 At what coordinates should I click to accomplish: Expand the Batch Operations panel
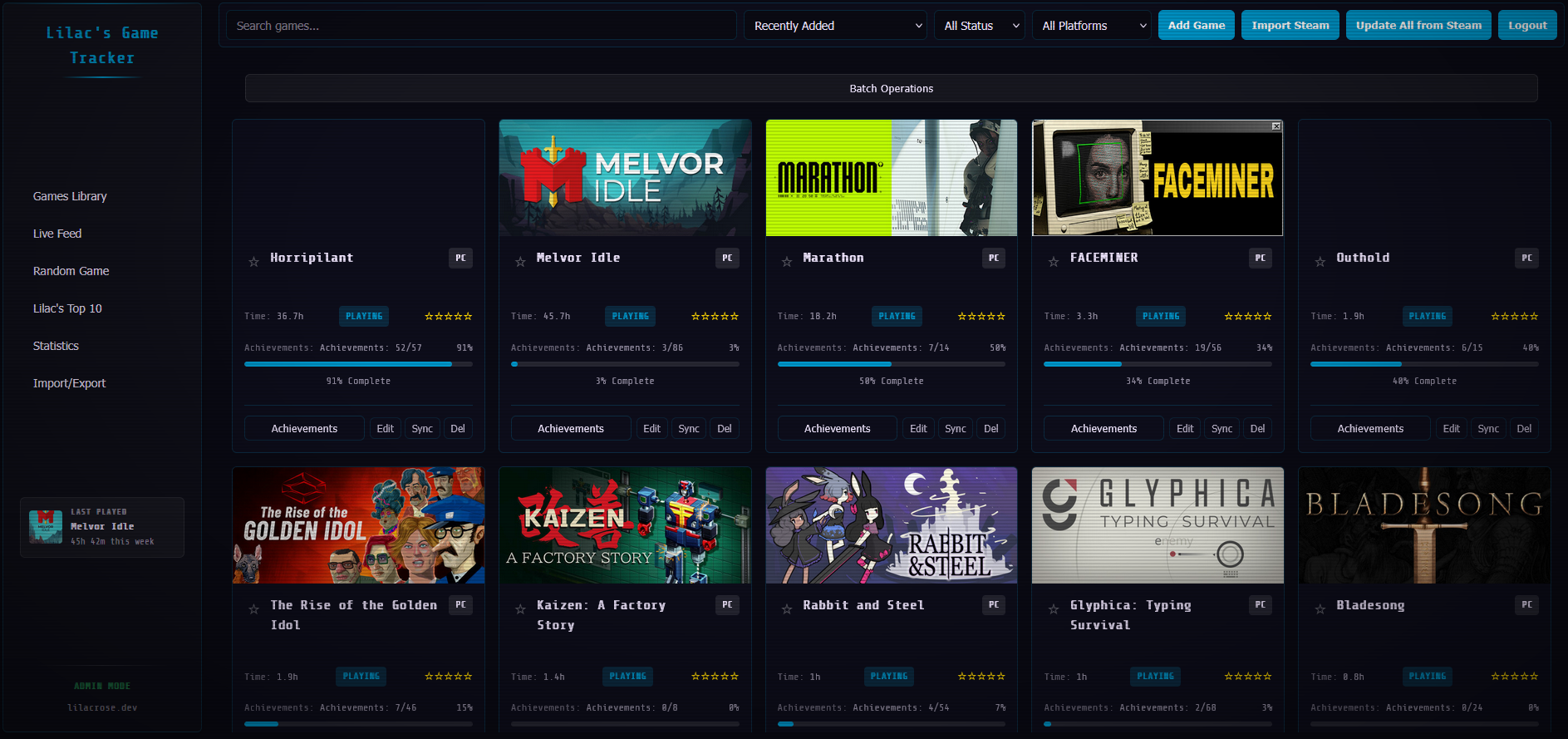point(891,88)
